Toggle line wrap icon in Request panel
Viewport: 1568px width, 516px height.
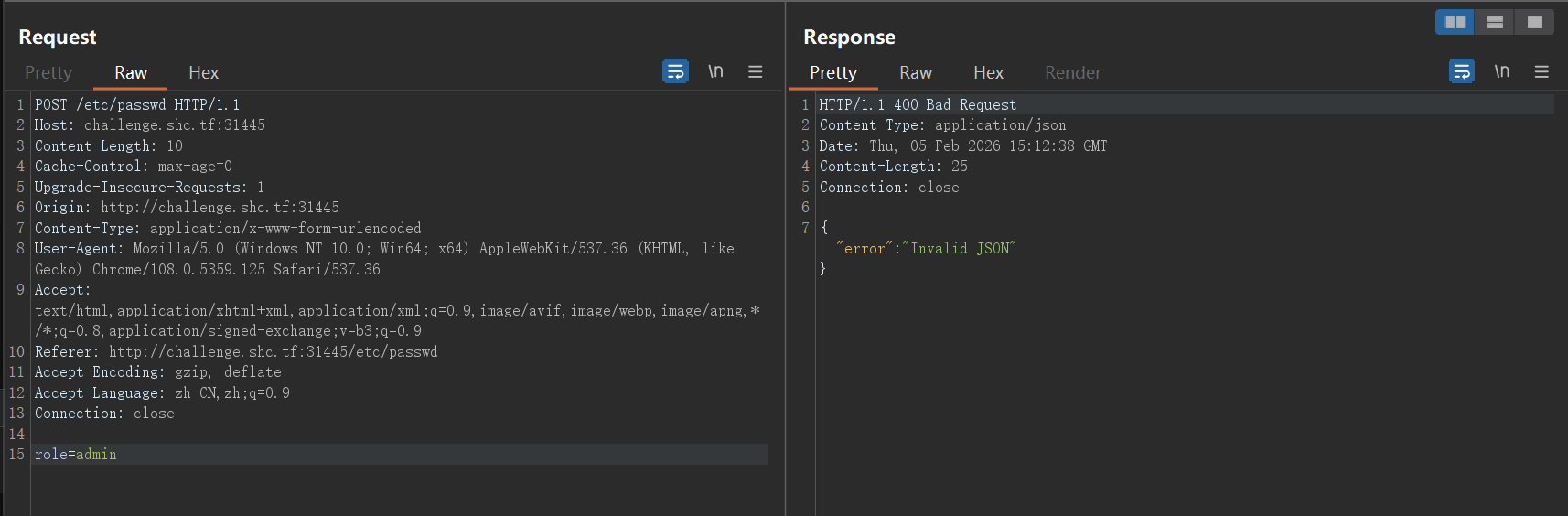(x=675, y=71)
